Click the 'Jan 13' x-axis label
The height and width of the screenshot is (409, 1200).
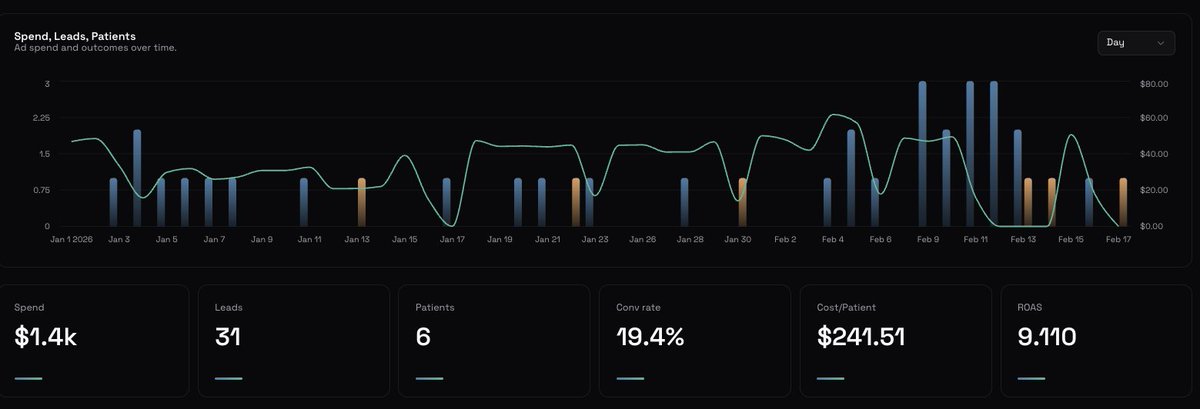pos(357,240)
